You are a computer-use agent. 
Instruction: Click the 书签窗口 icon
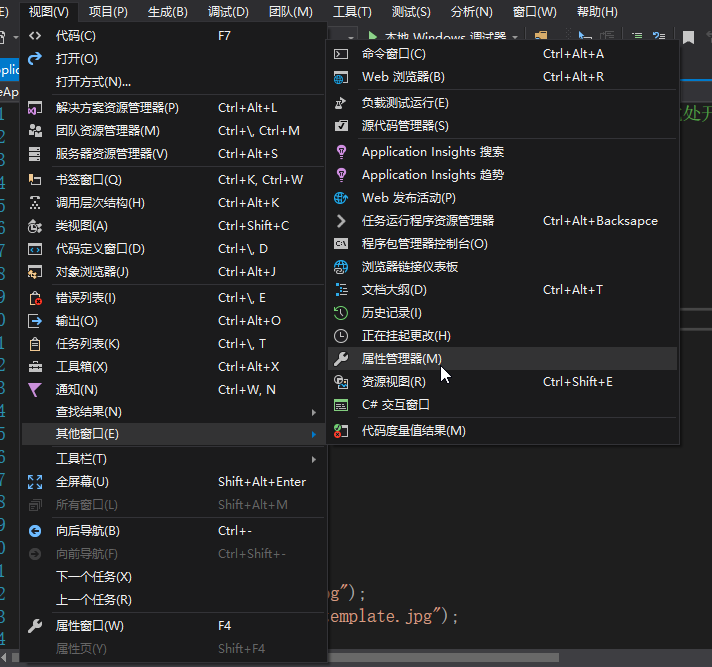(x=35, y=180)
